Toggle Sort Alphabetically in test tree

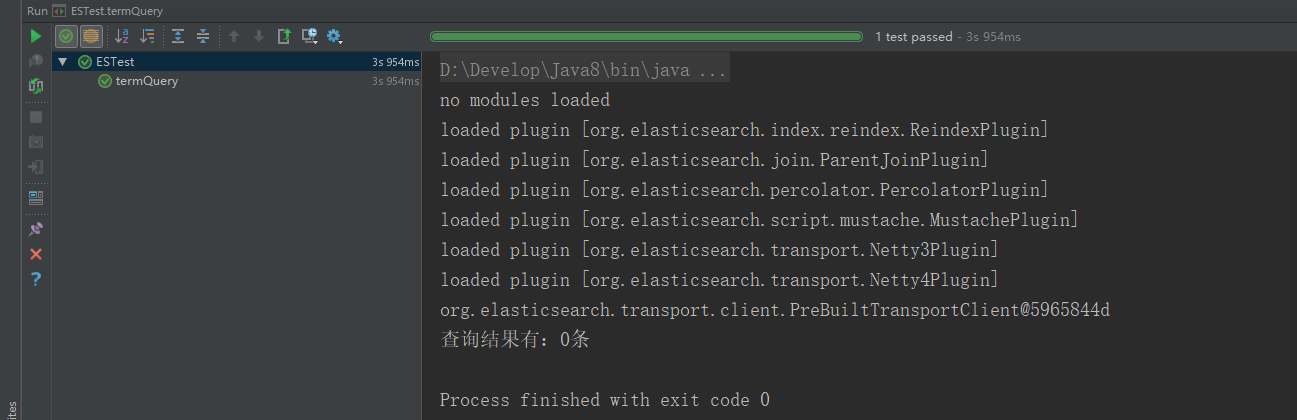point(123,37)
